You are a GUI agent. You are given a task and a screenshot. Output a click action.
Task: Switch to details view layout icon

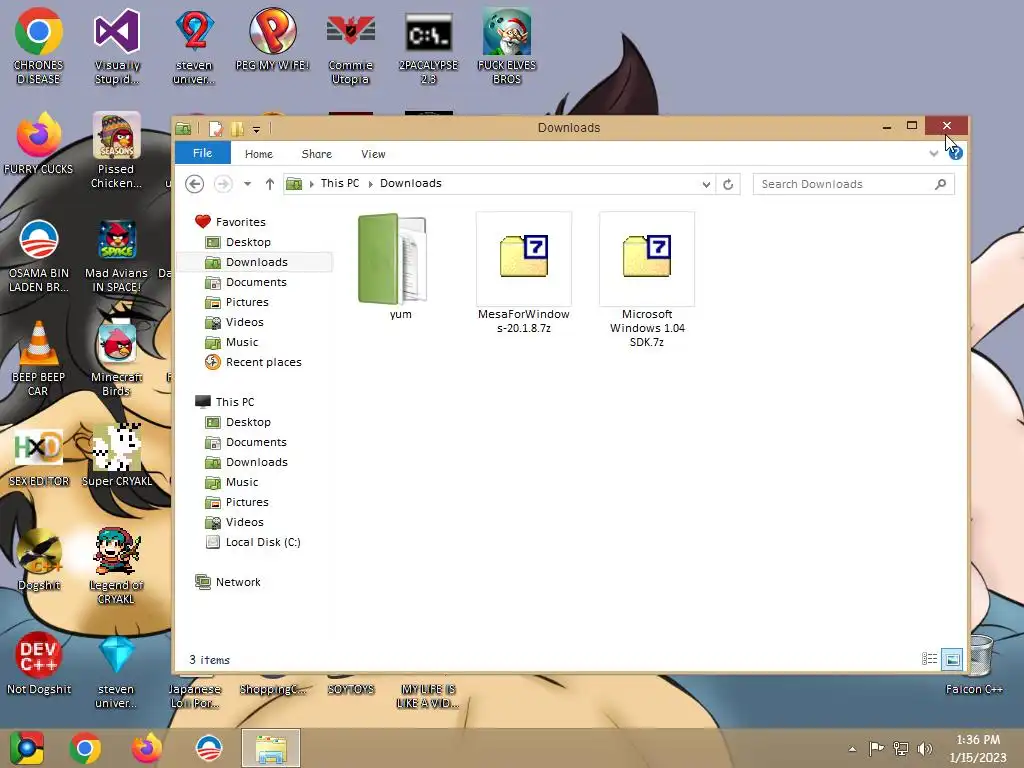[929, 659]
